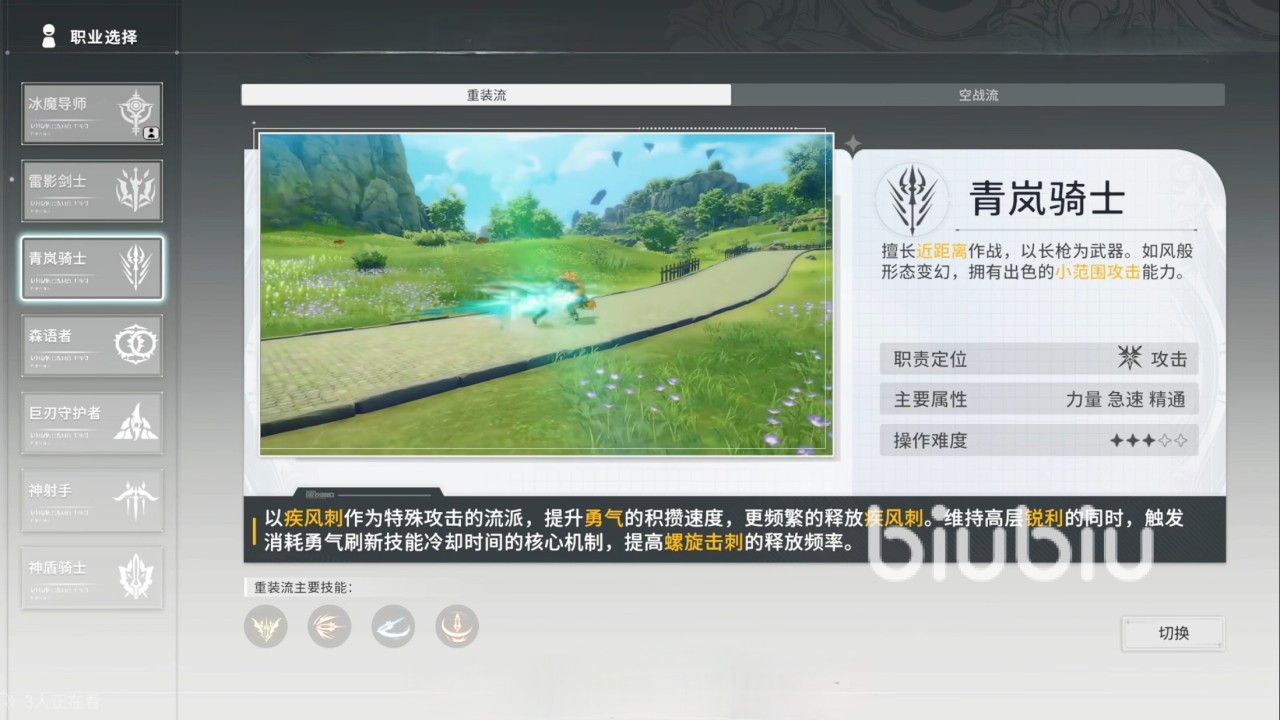Image resolution: width=1280 pixels, height=720 pixels.
Task: Click the third blue sweeping-slash skill icon
Action: tap(393, 627)
